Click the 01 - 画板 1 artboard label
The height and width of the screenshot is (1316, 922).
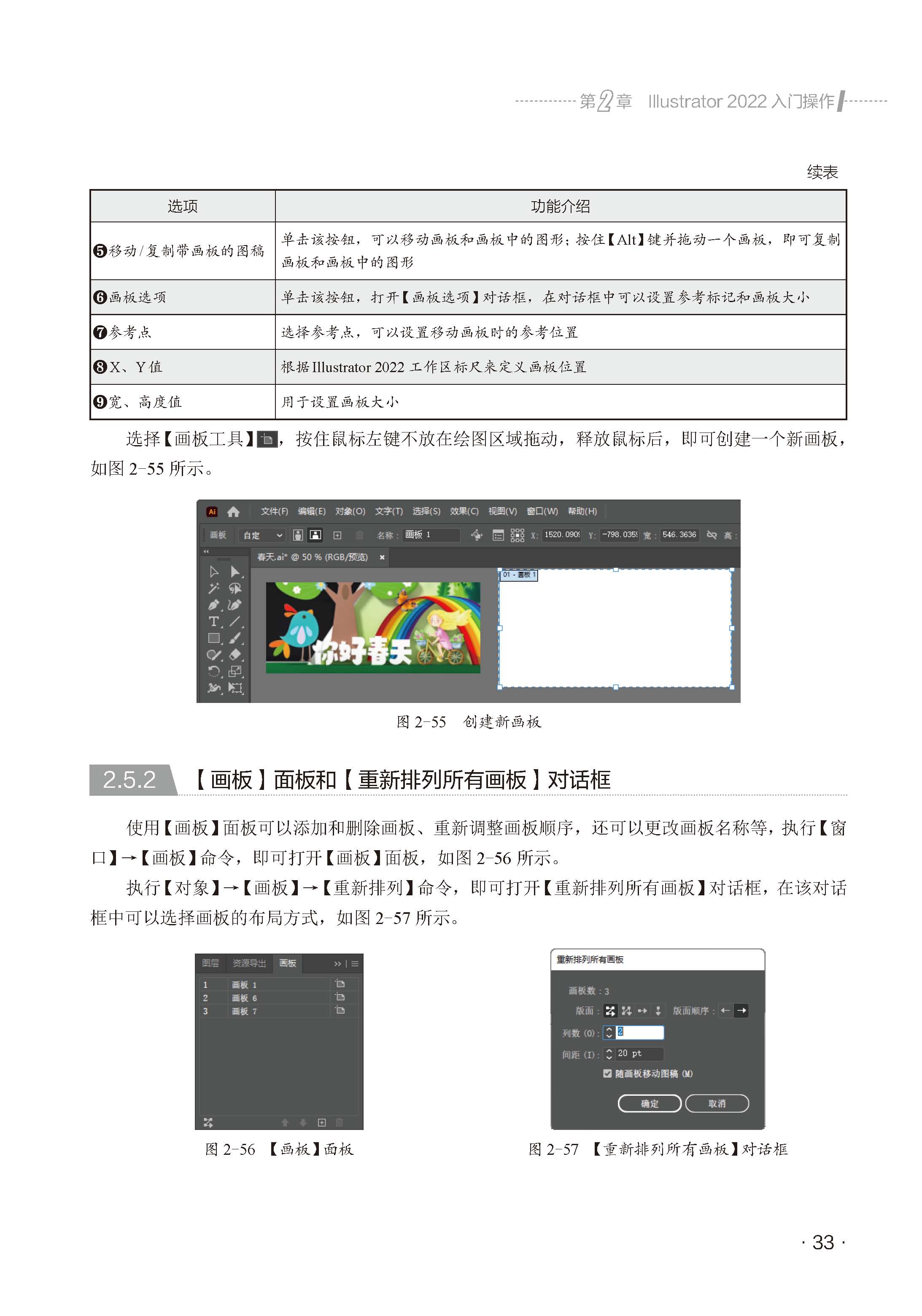coord(519,575)
